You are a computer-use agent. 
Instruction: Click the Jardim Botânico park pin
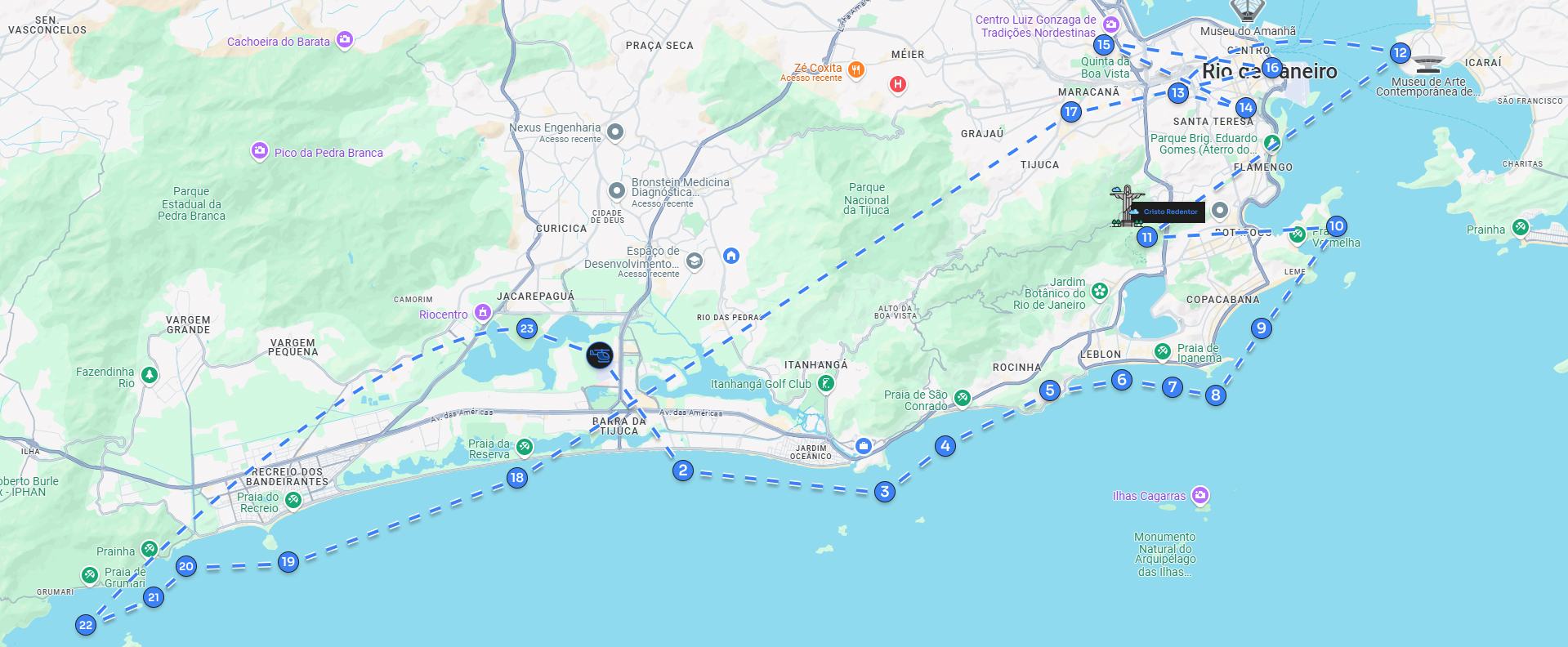(x=1100, y=291)
